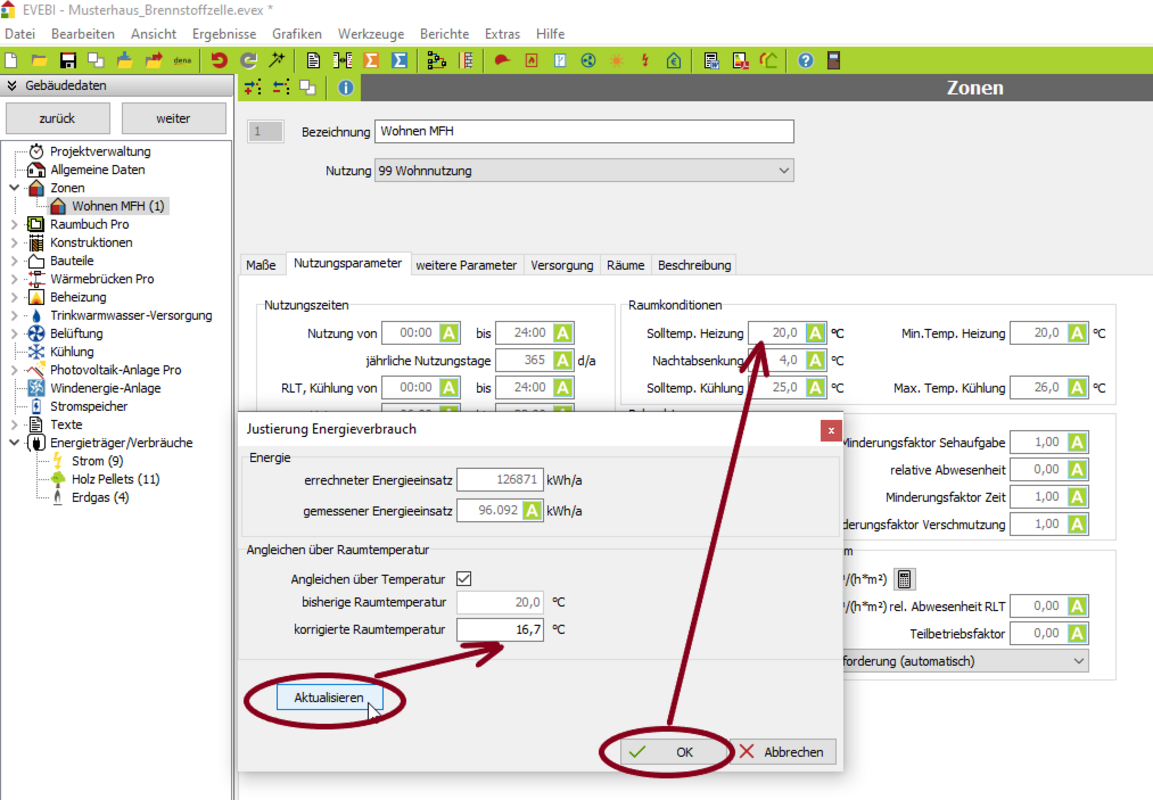
Task: Open the Berichte menu
Action: click(x=444, y=34)
